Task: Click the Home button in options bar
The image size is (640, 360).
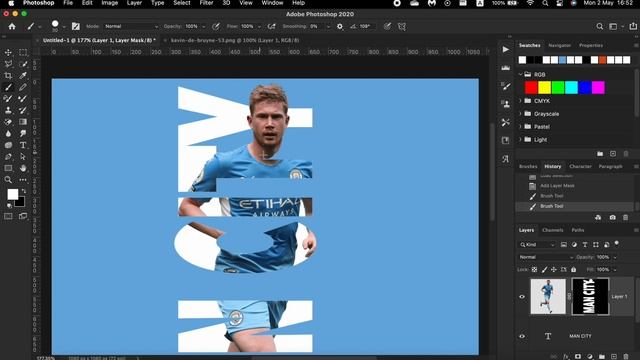Action: tap(12, 27)
